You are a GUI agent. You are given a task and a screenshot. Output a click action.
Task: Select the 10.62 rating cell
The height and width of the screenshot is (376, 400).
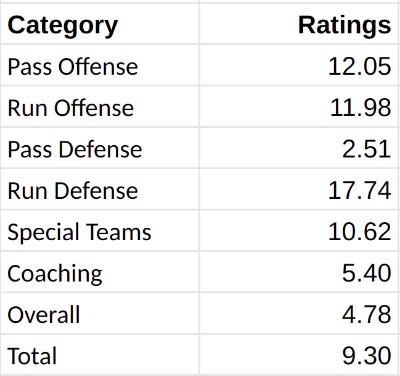pos(299,231)
